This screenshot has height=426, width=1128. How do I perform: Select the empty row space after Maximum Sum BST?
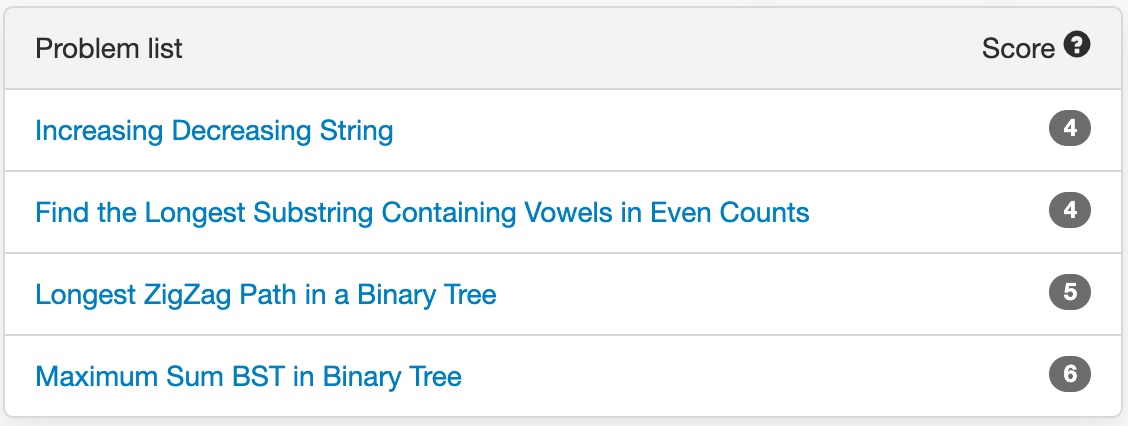740,376
